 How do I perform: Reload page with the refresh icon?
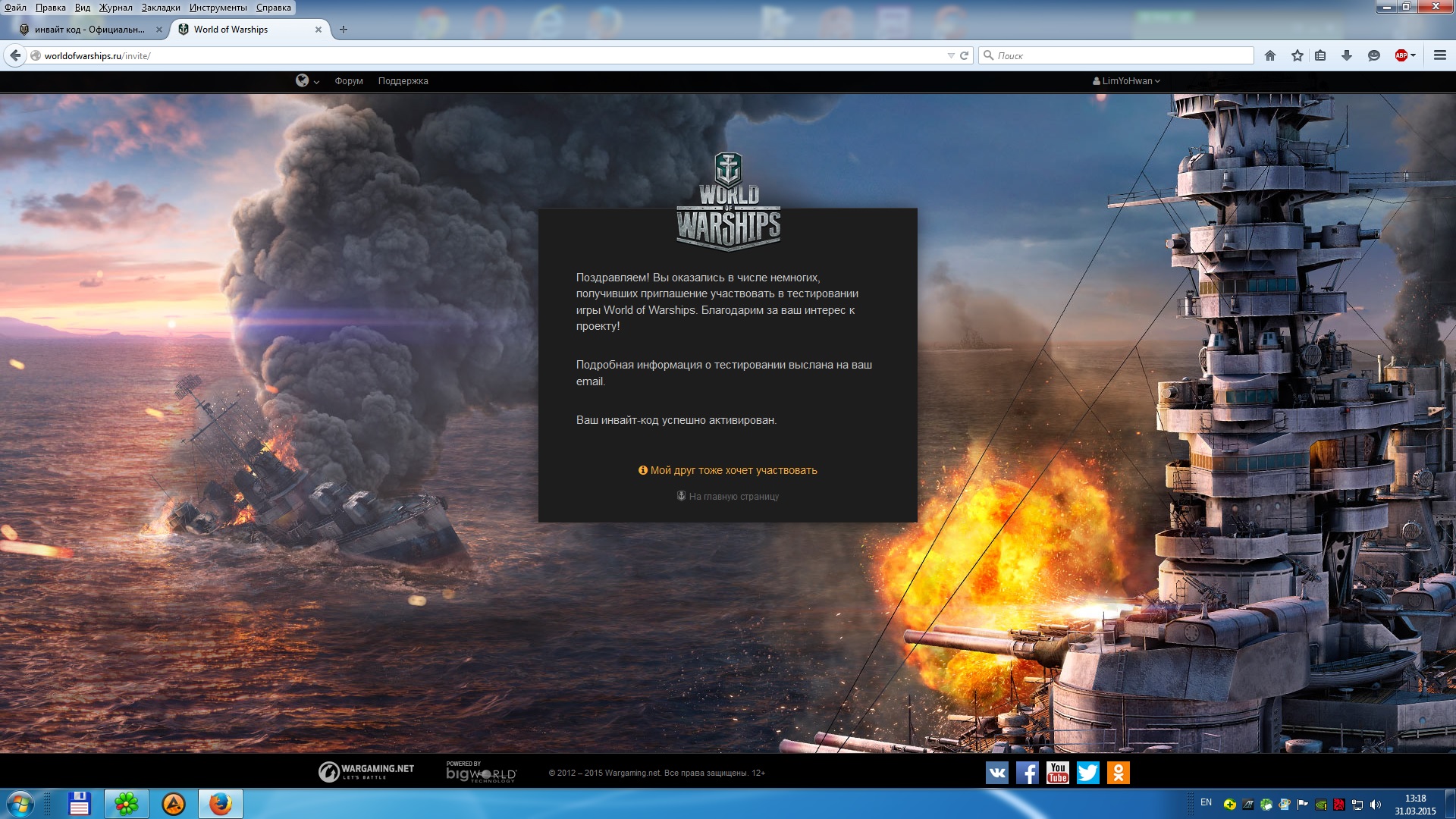pyautogui.click(x=965, y=55)
